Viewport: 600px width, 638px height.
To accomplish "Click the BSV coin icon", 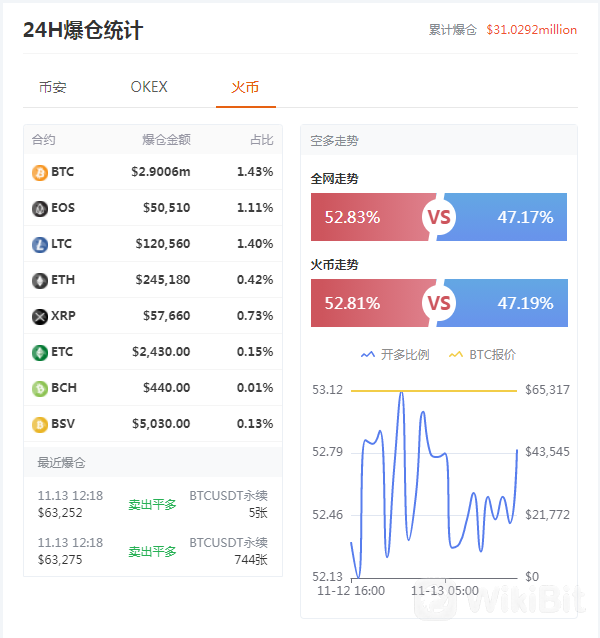I will 40,425.
